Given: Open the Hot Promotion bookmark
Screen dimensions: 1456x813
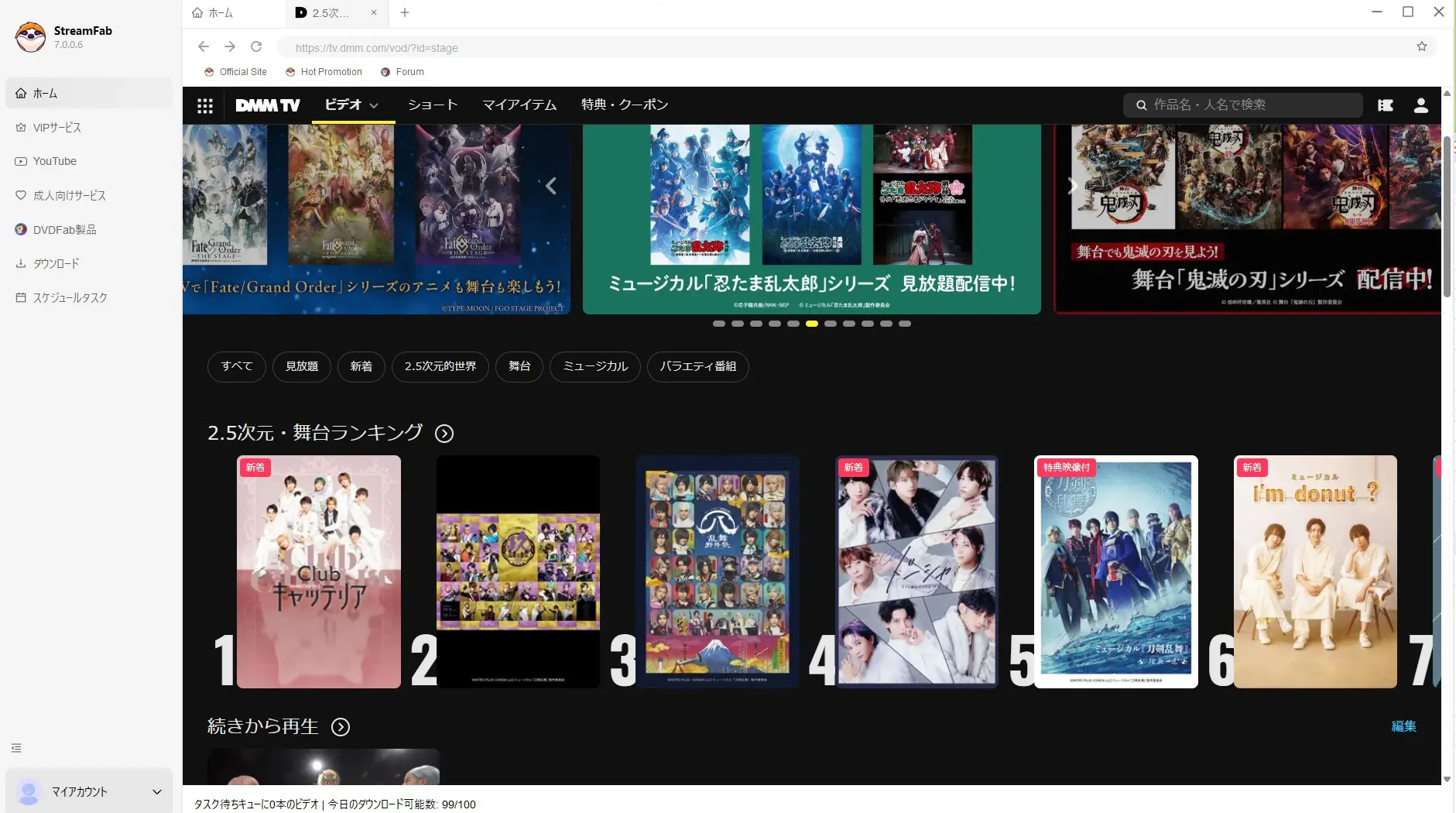Looking at the screenshot, I should click(324, 72).
